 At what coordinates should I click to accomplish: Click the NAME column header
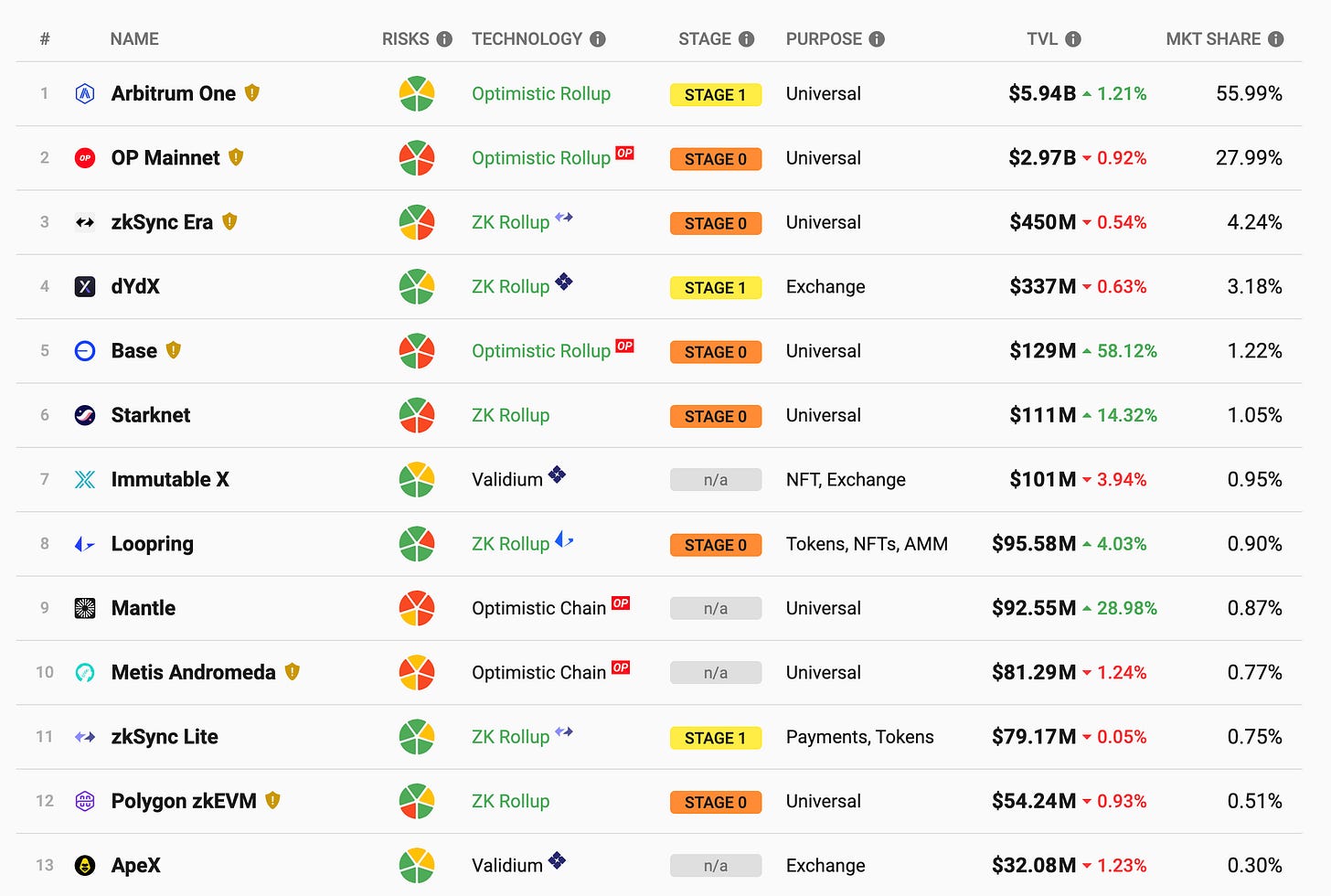pyautogui.click(x=134, y=39)
